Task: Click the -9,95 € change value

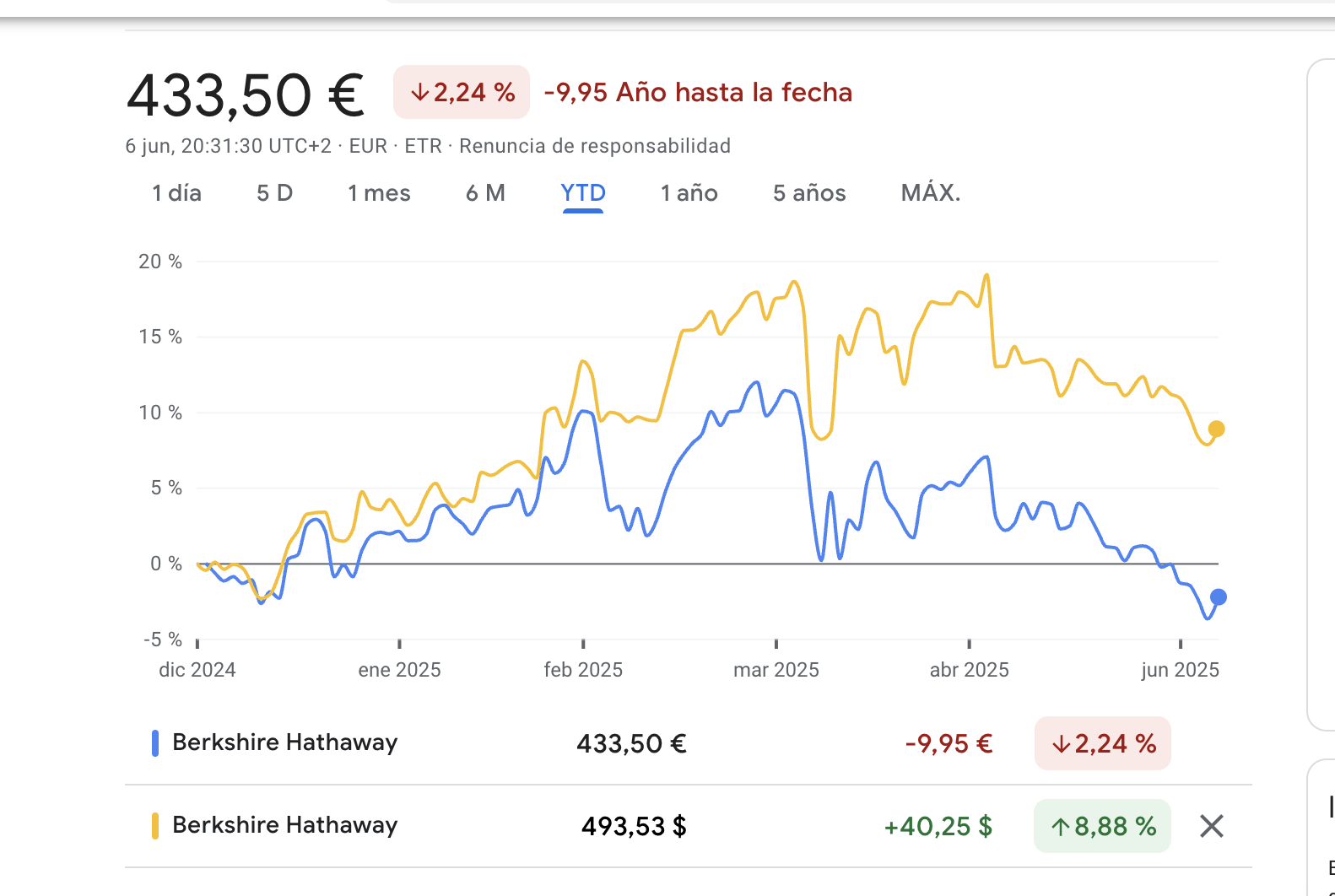Action: [x=949, y=743]
